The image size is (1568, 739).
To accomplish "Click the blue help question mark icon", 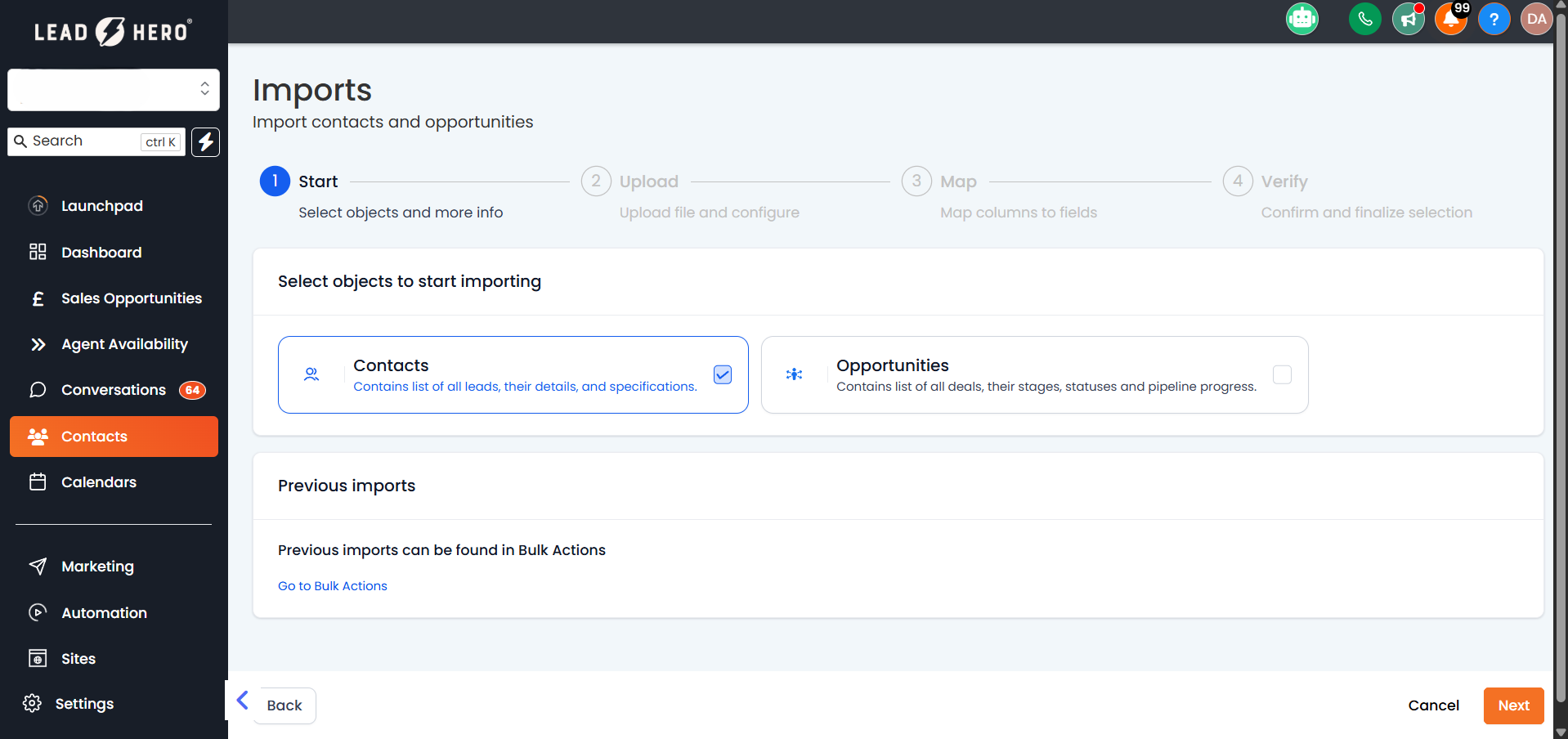I will 1494,19.
